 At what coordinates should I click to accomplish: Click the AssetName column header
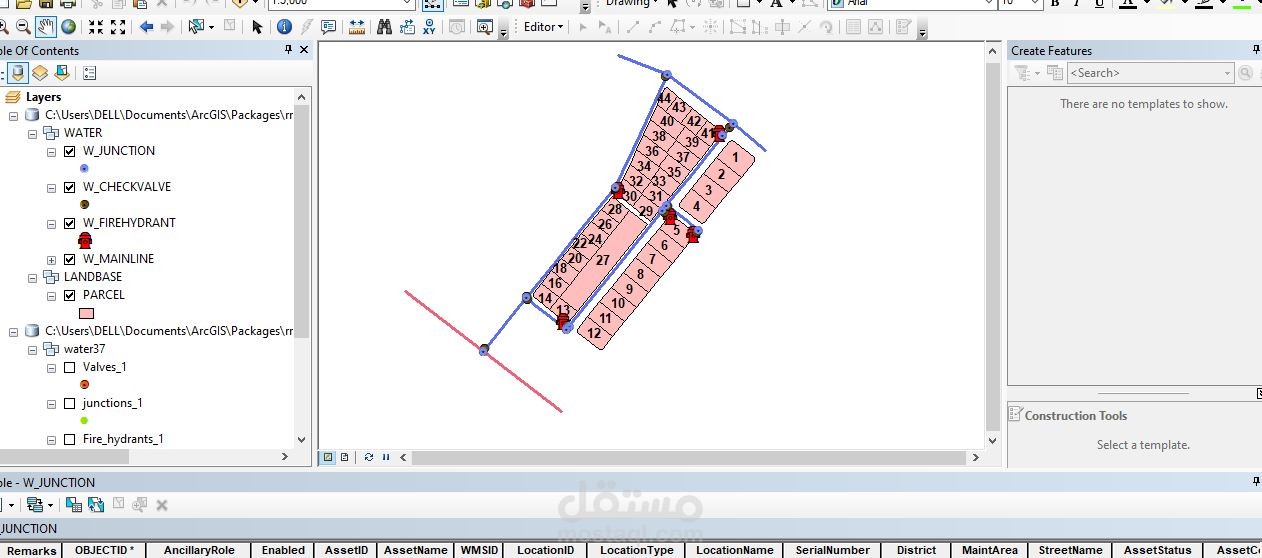pyautogui.click(x=415, y=550)
